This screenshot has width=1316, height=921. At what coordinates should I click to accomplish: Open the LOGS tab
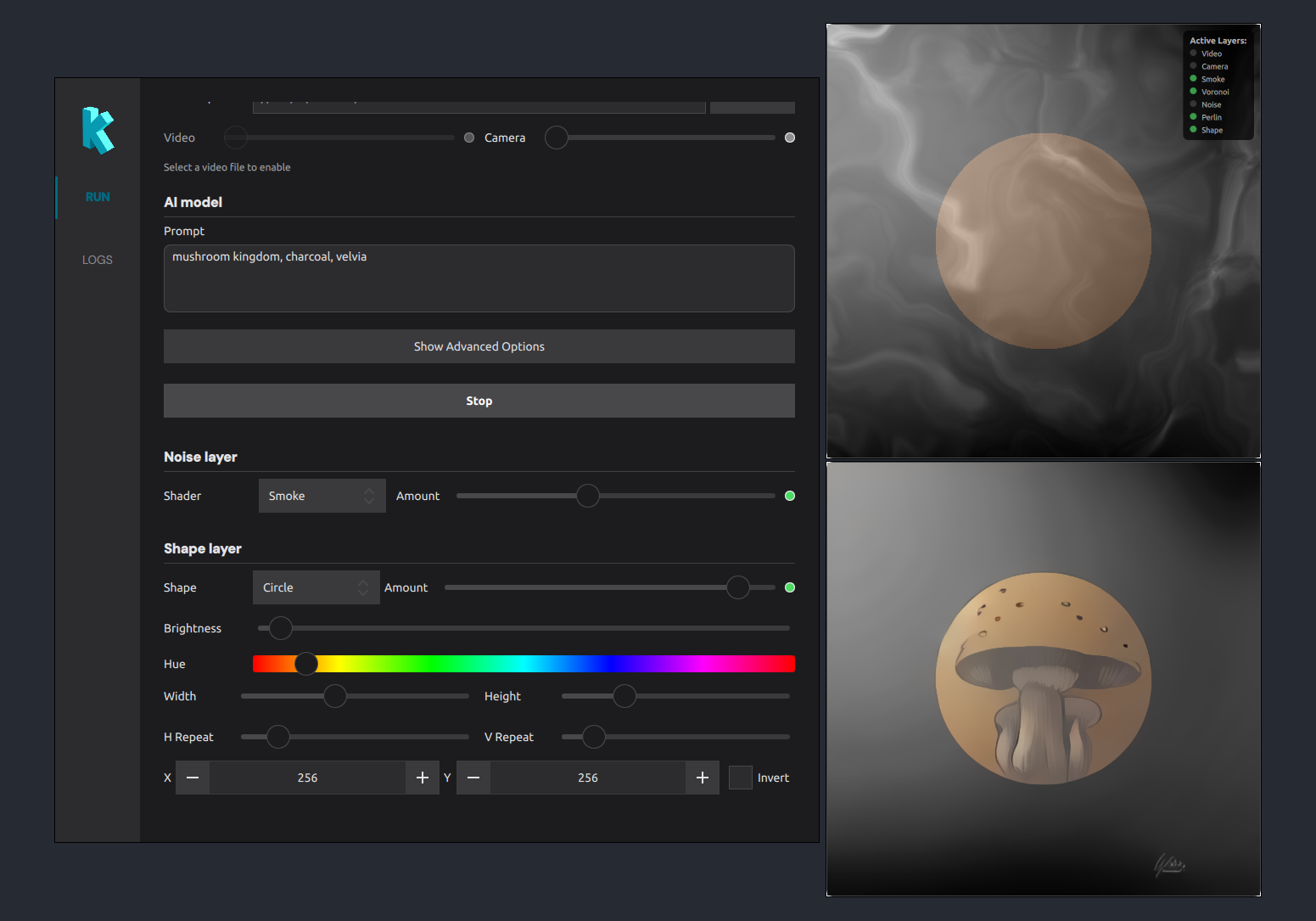click(x=98, y=260)
